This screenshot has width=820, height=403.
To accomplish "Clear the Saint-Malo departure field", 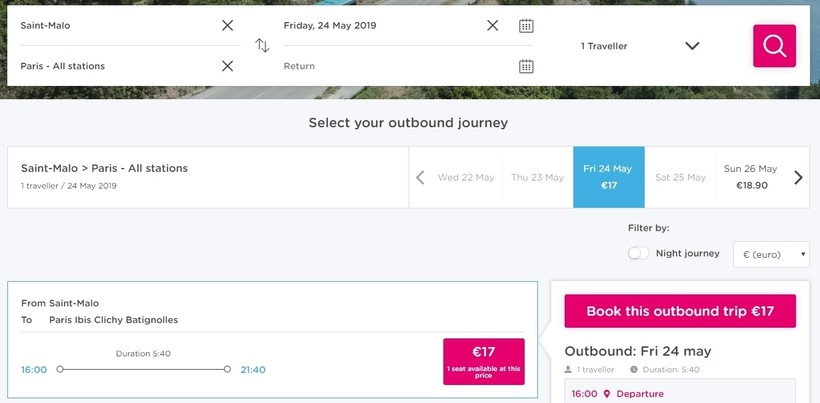I will pos(227,25).
